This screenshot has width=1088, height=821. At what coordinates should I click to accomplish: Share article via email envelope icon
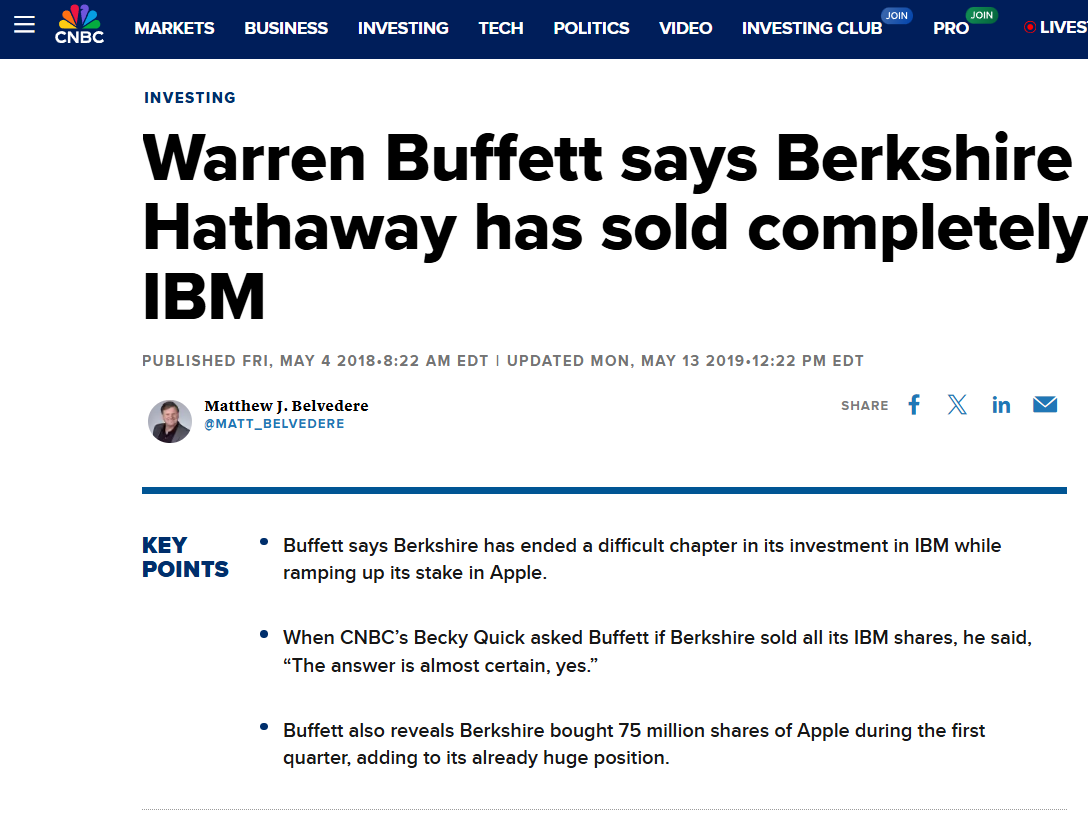1044,405
